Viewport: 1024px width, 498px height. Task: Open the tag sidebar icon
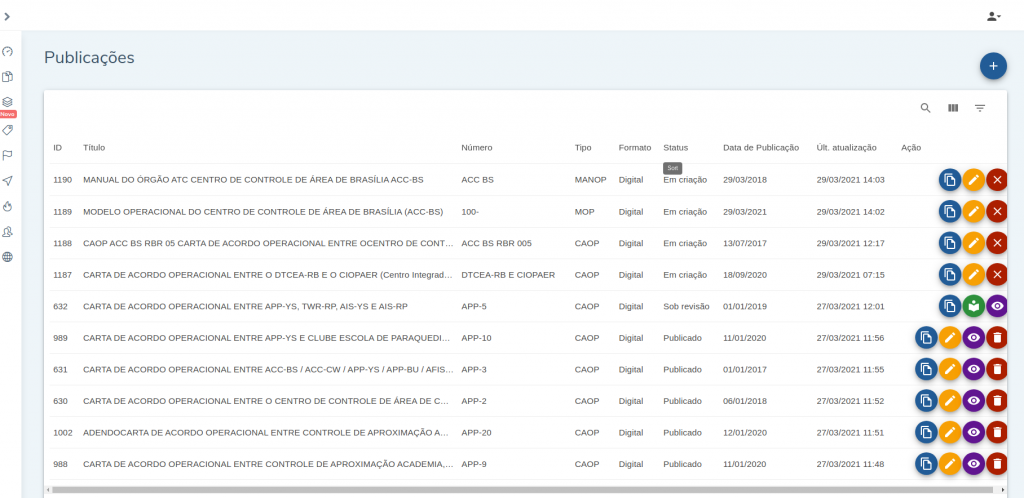click(7, 130)
